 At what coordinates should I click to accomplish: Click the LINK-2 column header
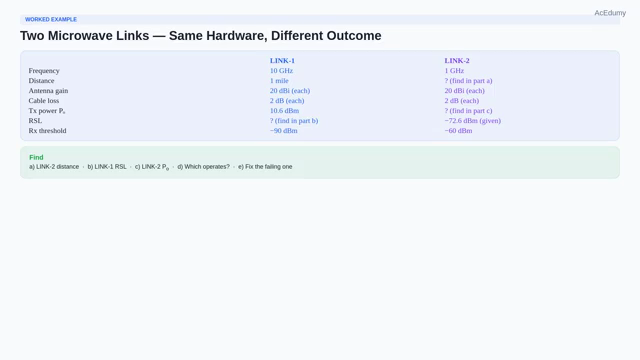(x=457, y=60)
